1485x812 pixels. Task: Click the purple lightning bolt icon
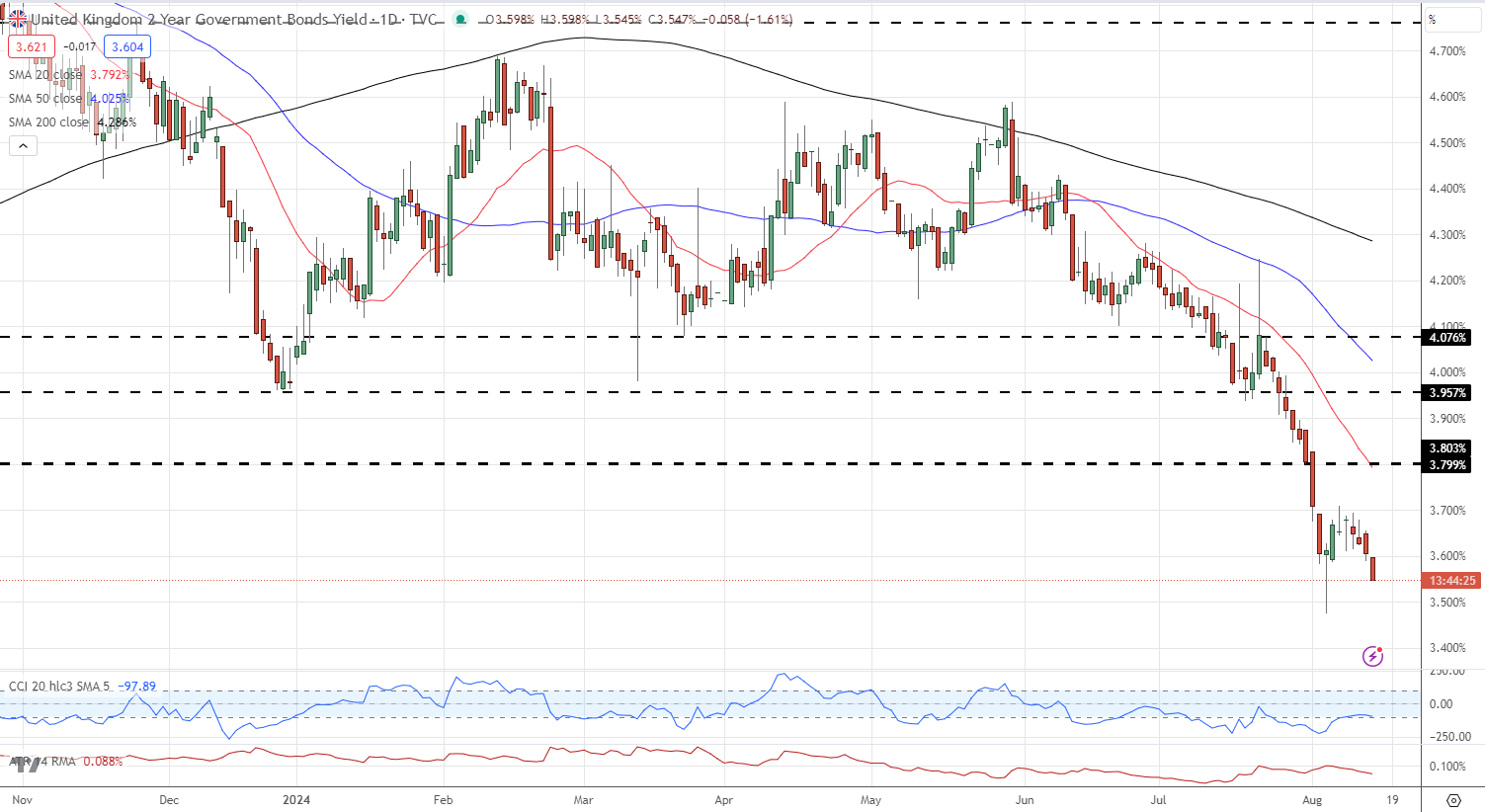1372,656
